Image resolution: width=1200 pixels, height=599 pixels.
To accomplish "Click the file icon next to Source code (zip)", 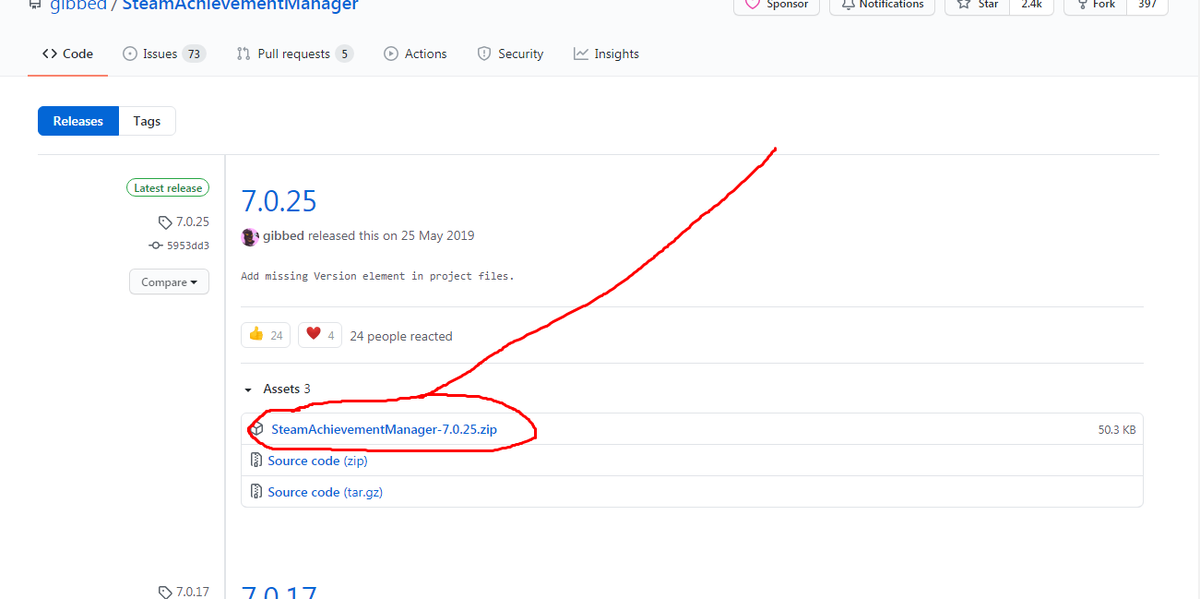I will pos(256,461).
